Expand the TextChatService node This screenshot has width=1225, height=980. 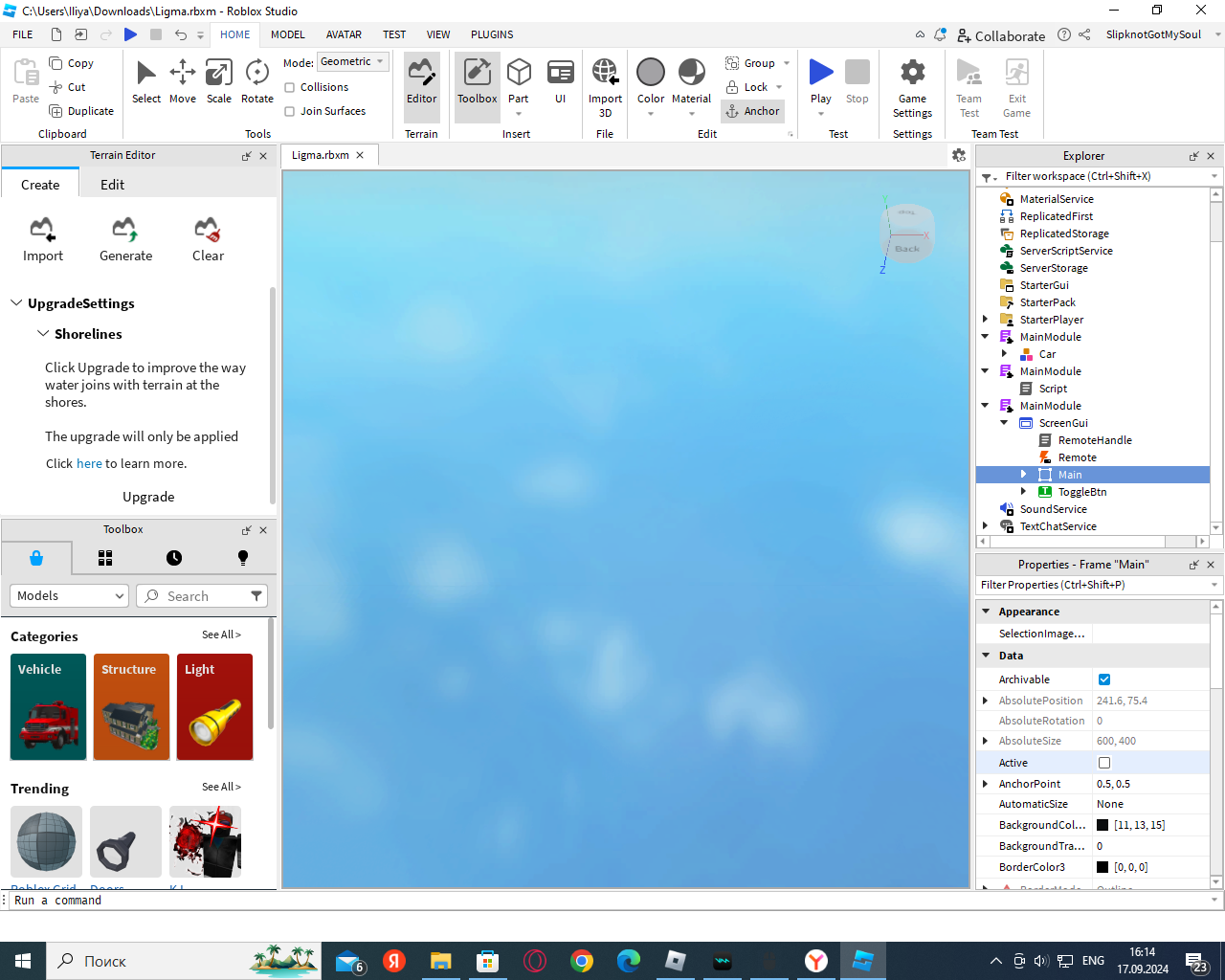[x=985, y=526]
